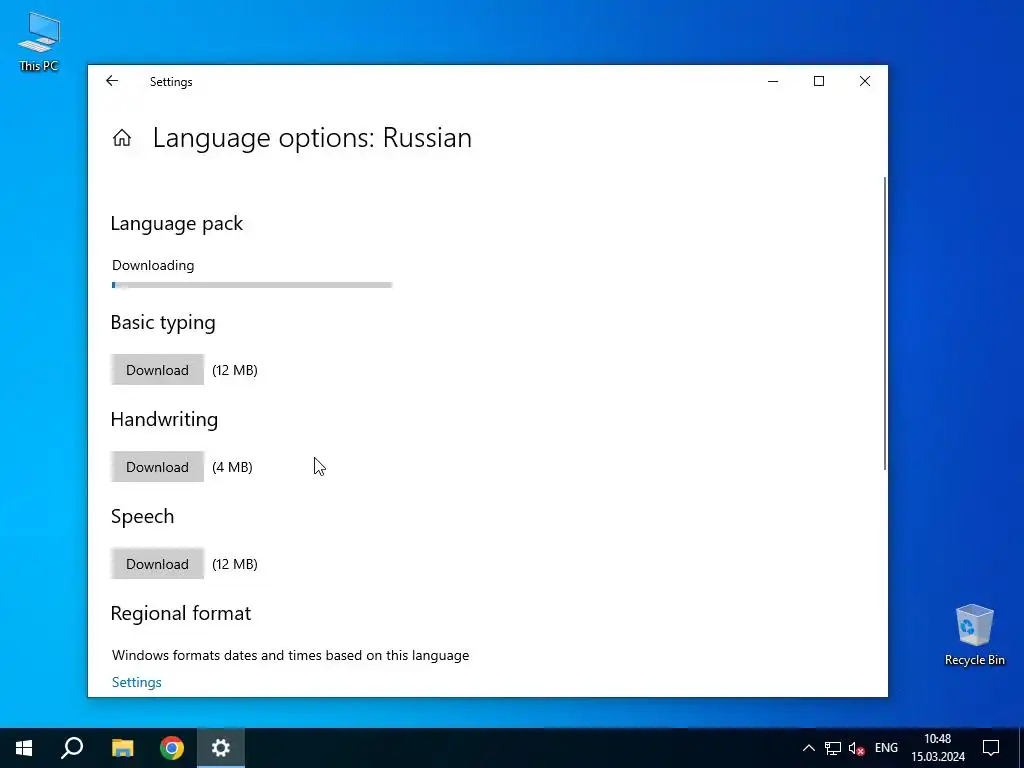Image resolution: width=1024 pixels, height=768 pixels.
Task: Download the Speech feature
Action: [x=157, y=564]
